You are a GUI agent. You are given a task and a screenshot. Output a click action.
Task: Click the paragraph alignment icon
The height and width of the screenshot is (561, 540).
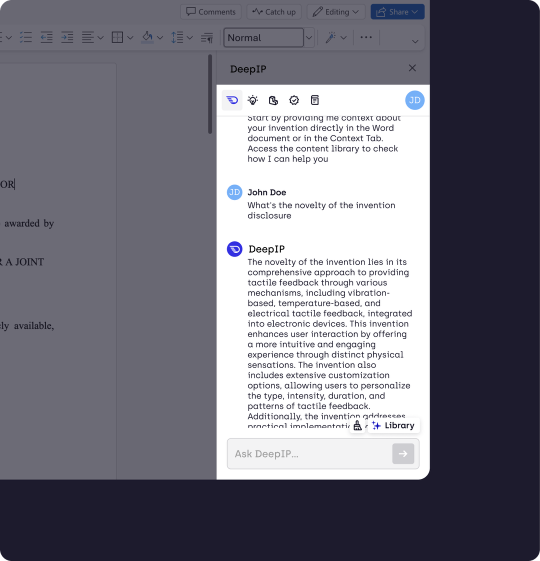(88, 37)
